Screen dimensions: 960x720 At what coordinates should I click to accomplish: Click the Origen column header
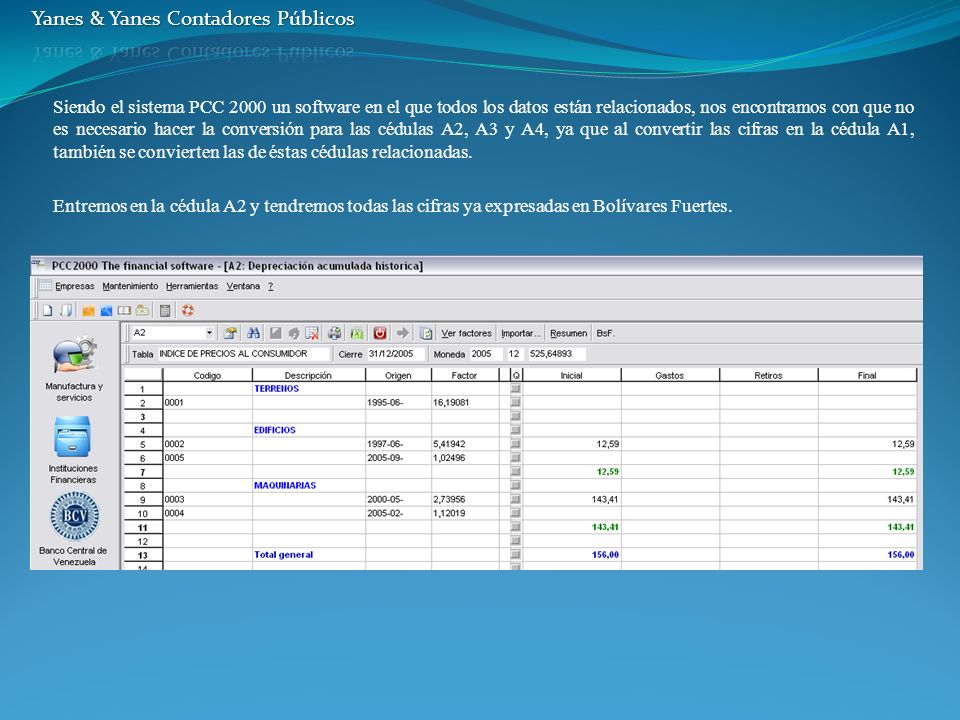click(x=399, y=375)
